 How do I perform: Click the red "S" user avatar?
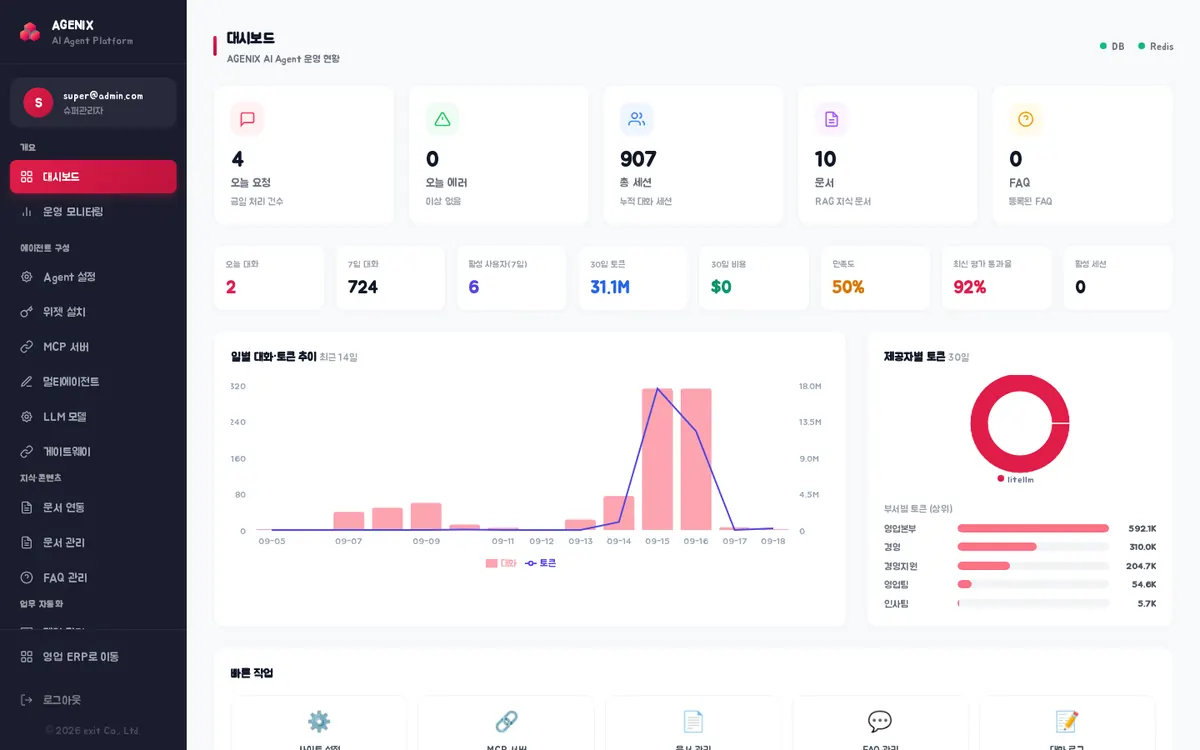click(38, 102)
